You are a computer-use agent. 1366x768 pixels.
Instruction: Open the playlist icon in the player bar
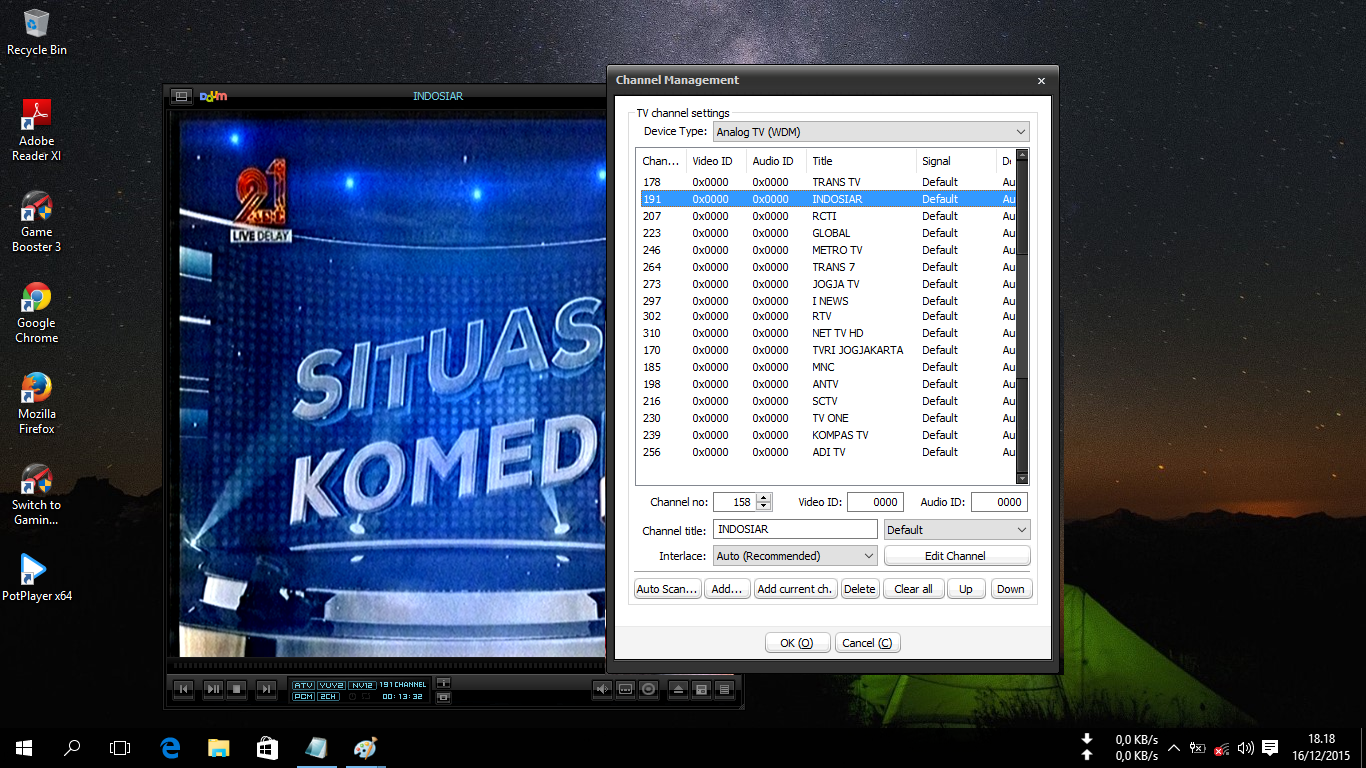(x=725, y=689)
